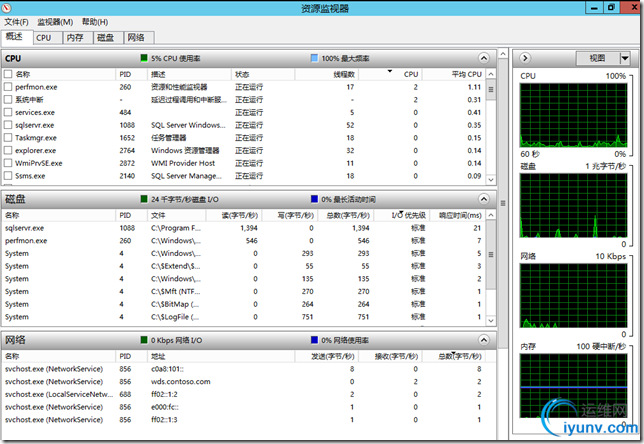This screenshot has width=644, height=444.
Task: Switch to the 网络 tab
Action: click(139, 38)
